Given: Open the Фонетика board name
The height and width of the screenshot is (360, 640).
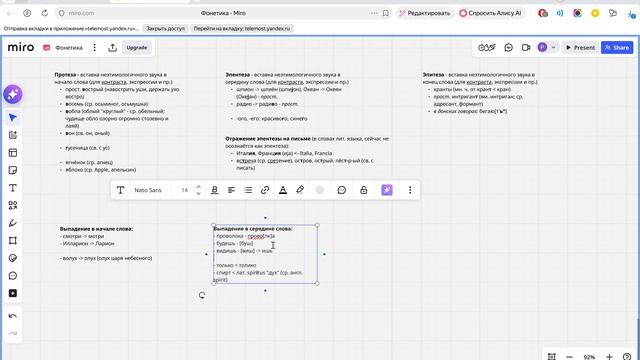Looking at the screenshot, I should pyautogui.click(x=69, y=48).
